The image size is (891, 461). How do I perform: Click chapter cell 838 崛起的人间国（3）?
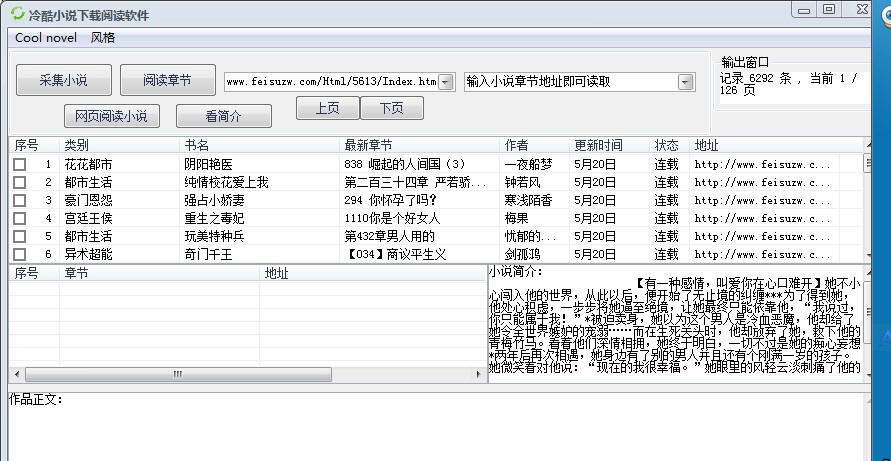405,165
